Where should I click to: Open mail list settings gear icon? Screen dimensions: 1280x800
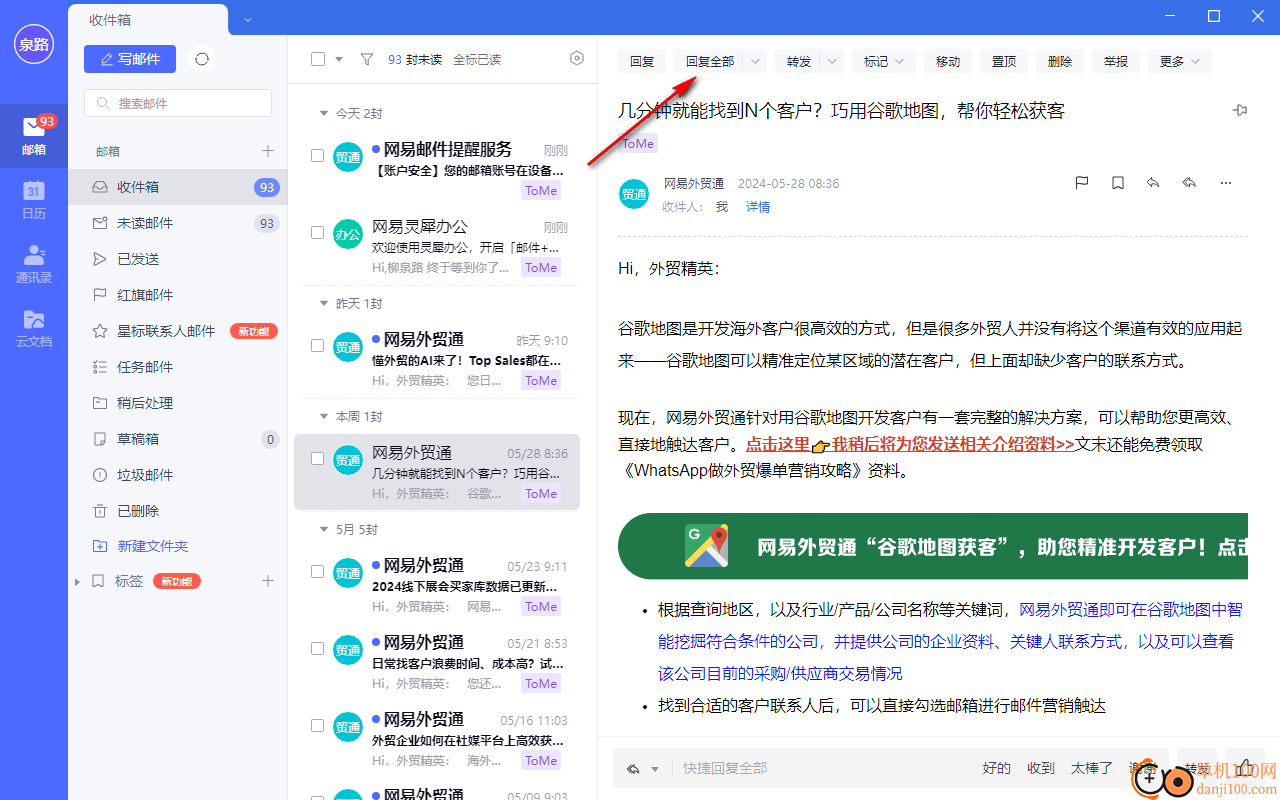pos(577,58)
